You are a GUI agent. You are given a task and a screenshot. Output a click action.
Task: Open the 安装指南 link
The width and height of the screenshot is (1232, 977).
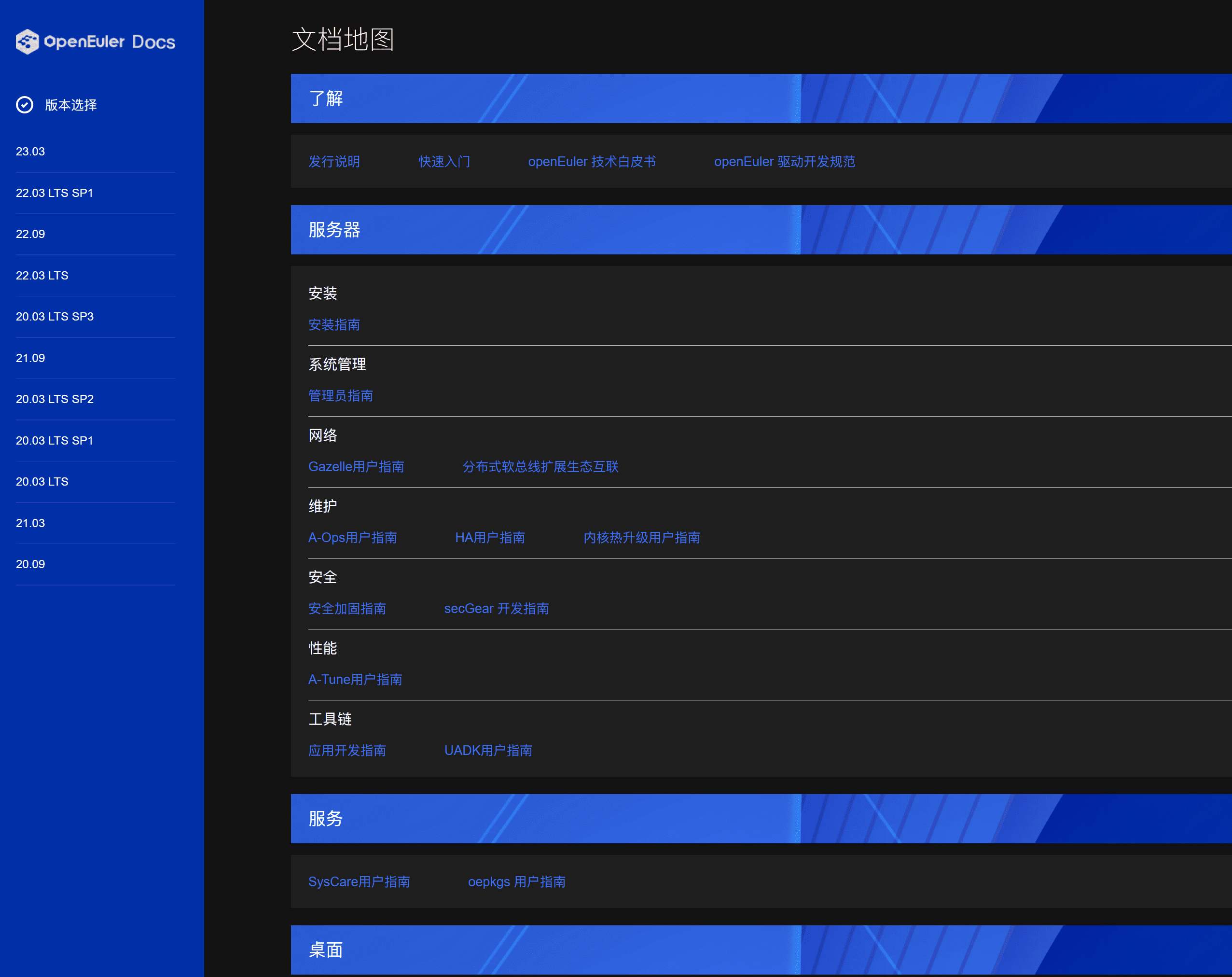click(x=334, y=325)
